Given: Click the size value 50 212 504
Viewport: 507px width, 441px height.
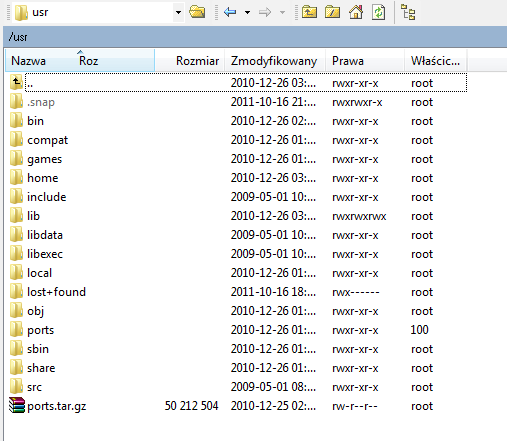Looking at the screenshot, I should (192, 406).
